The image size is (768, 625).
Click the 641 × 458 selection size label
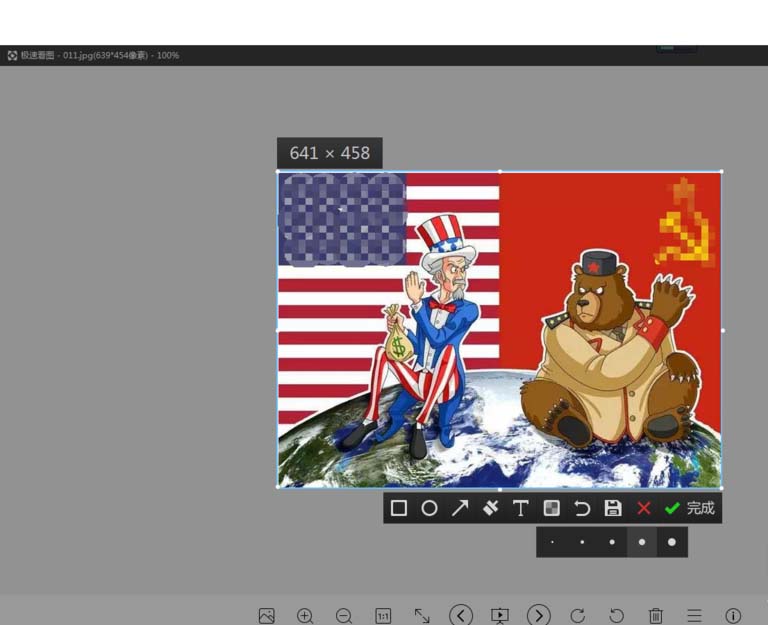tap(330, 153)
